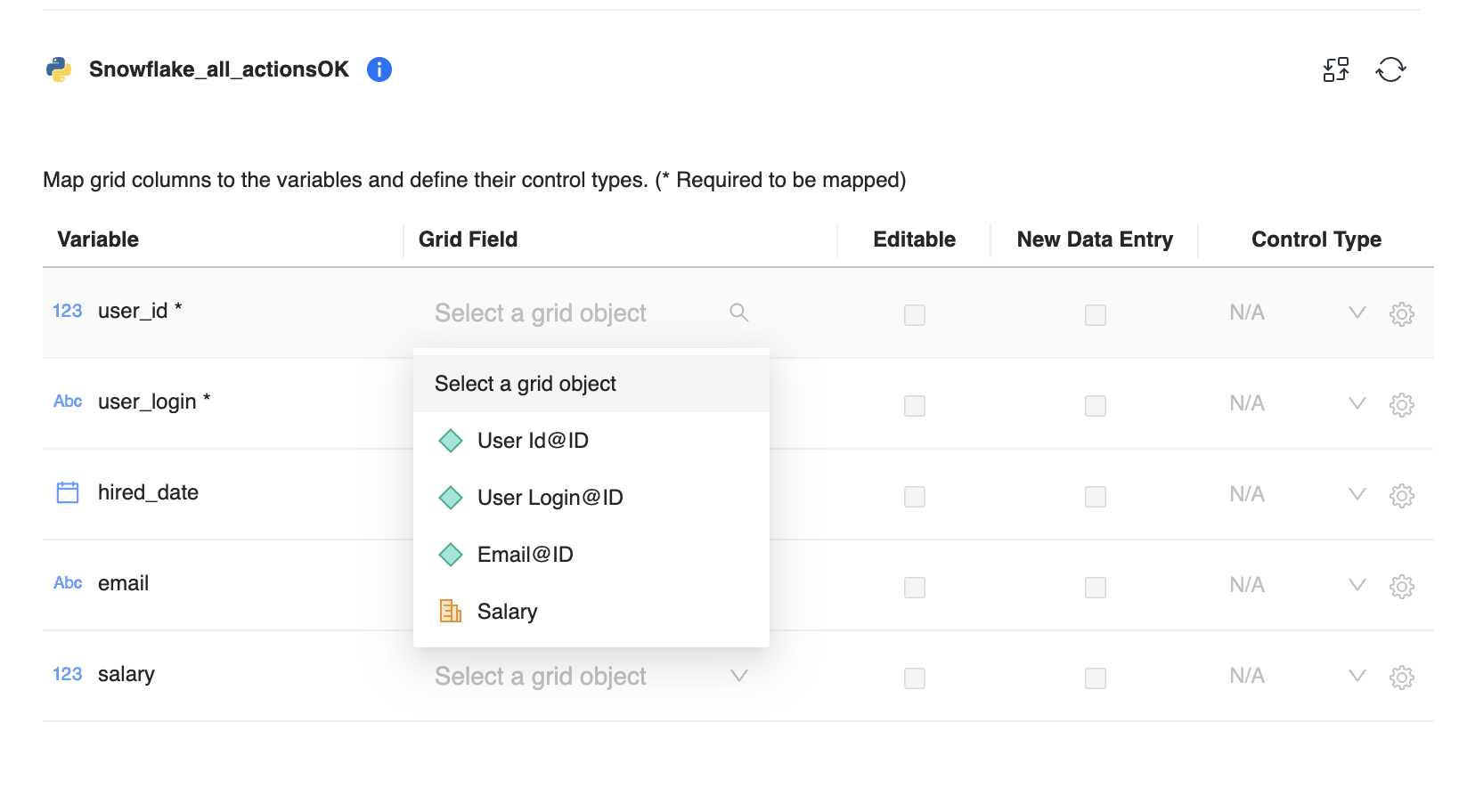This screenshot has height=812, width=1459.
Task: Expand Control Type dropdown for user_id
Action: click(1357, 313)
